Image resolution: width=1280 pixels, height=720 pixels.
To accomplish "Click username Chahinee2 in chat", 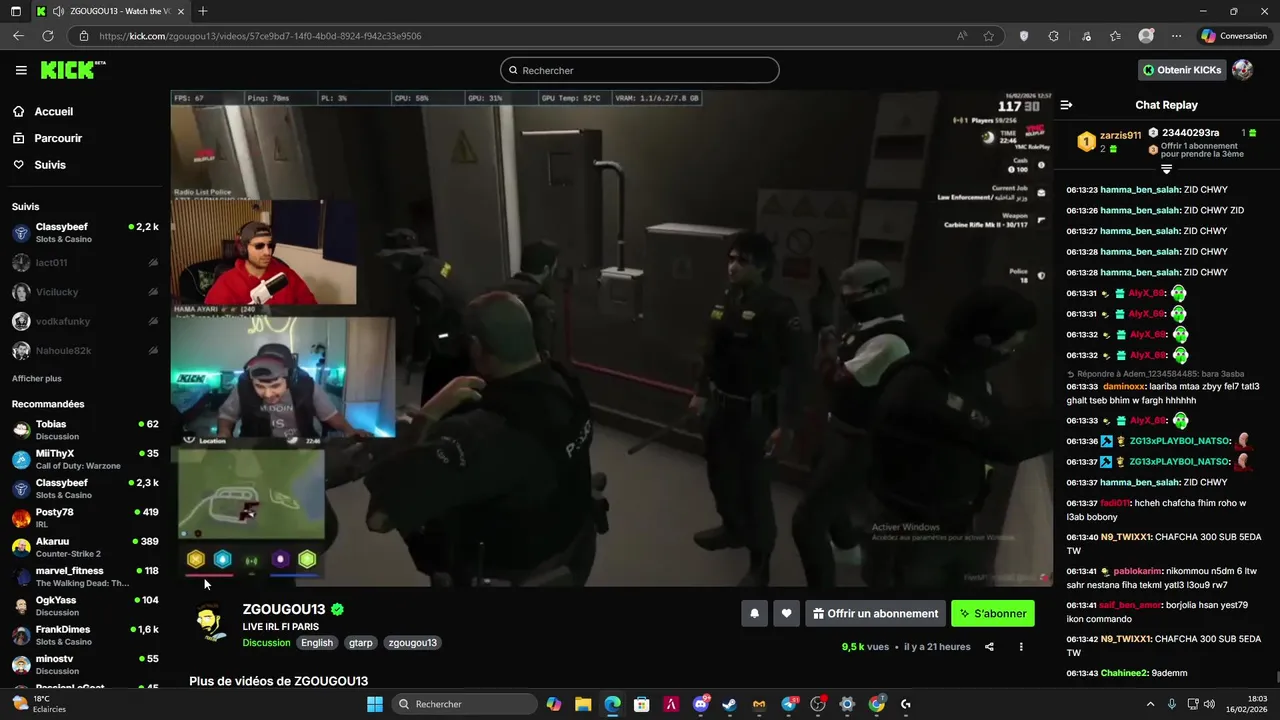I will tap(1124, 673).
